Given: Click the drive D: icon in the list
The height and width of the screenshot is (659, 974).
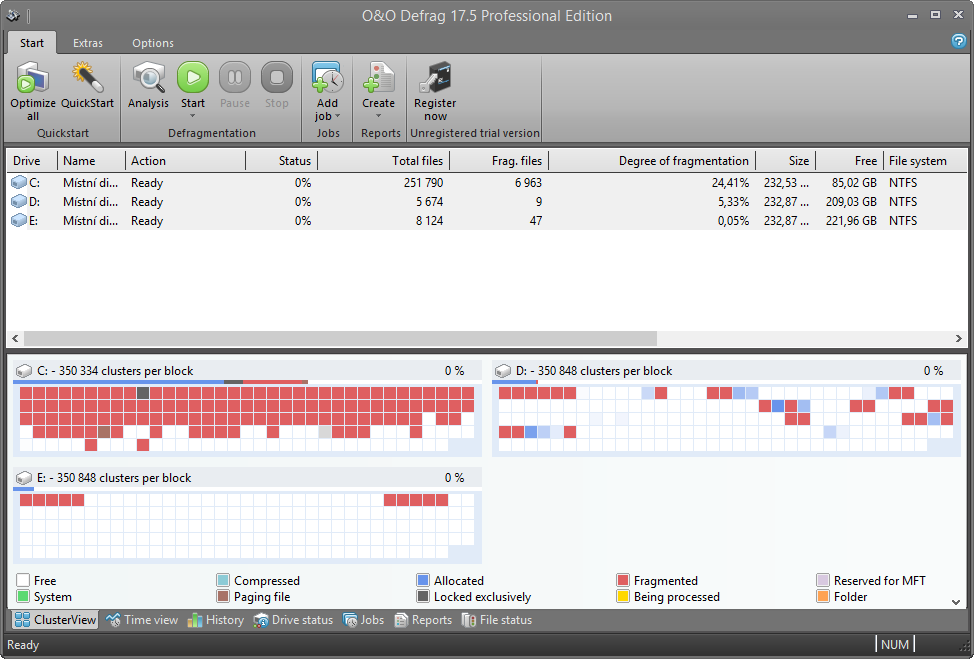Looking at the screenshot, I should tap(19, 202).
